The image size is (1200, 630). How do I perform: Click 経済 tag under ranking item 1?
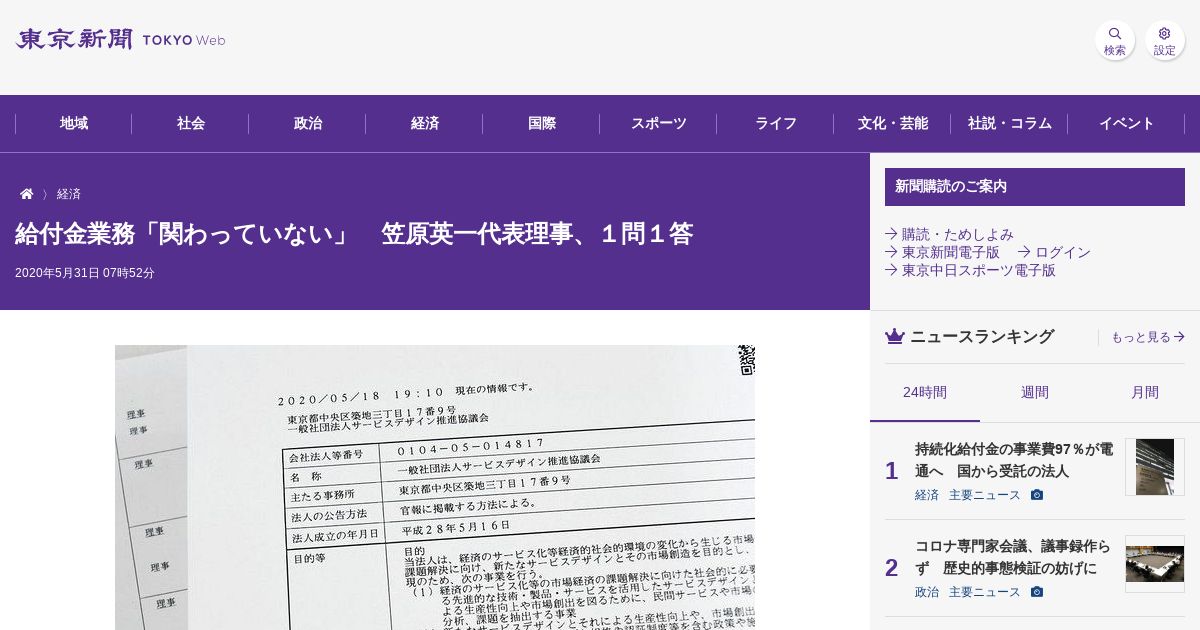[927, 495]
